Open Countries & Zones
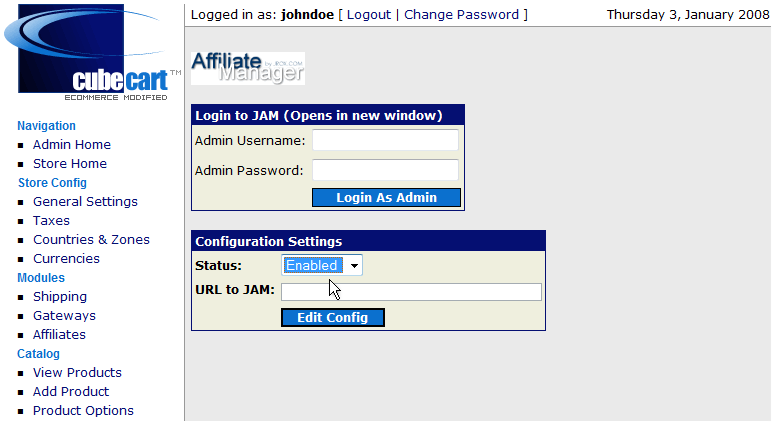776x422 pixels. pyautogui.click(x=91, y=240)
